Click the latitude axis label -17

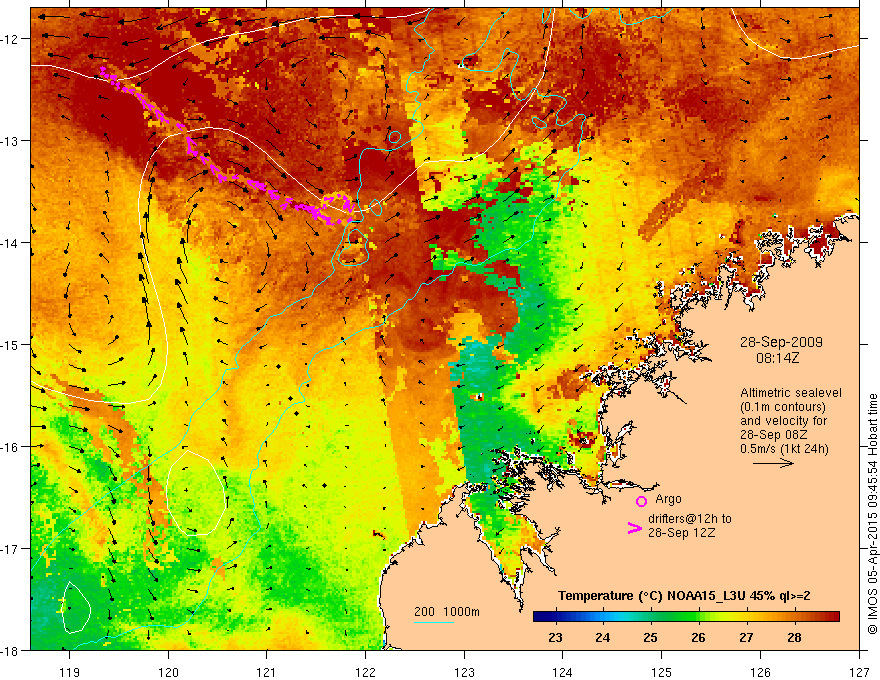(11, 548)
